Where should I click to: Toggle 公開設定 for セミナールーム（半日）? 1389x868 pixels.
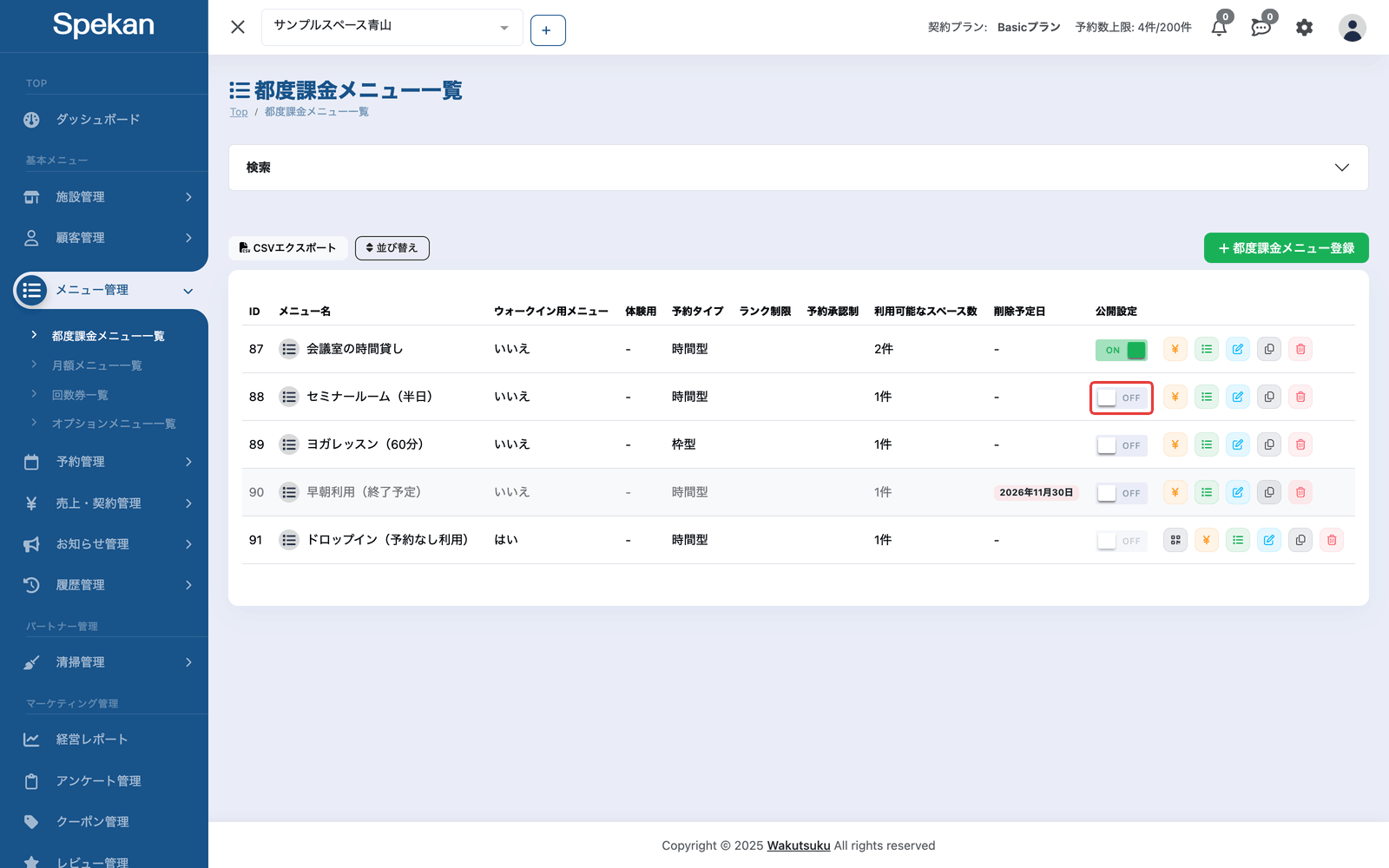(1122, 398)
